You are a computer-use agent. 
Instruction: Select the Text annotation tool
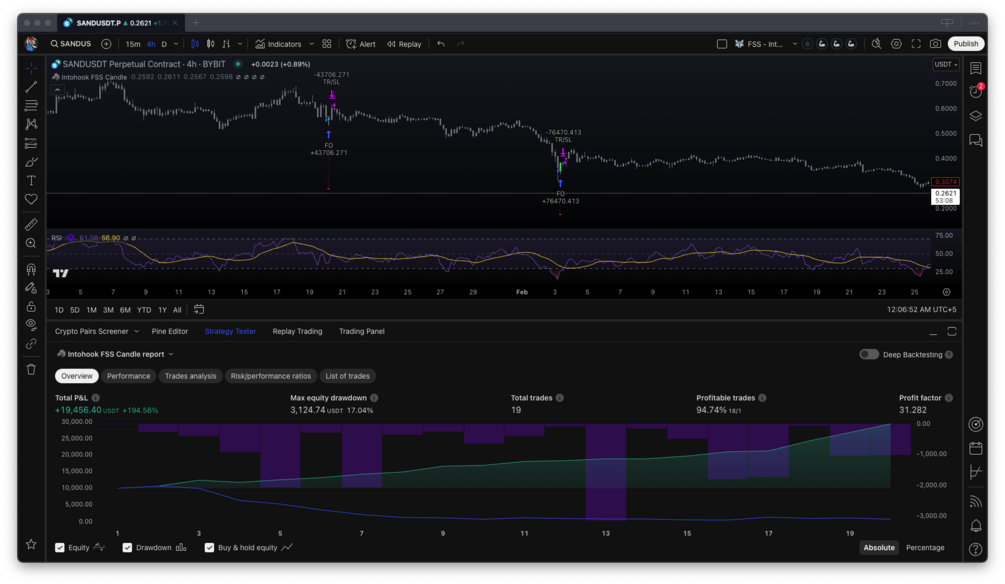click(x=31, y=181)
